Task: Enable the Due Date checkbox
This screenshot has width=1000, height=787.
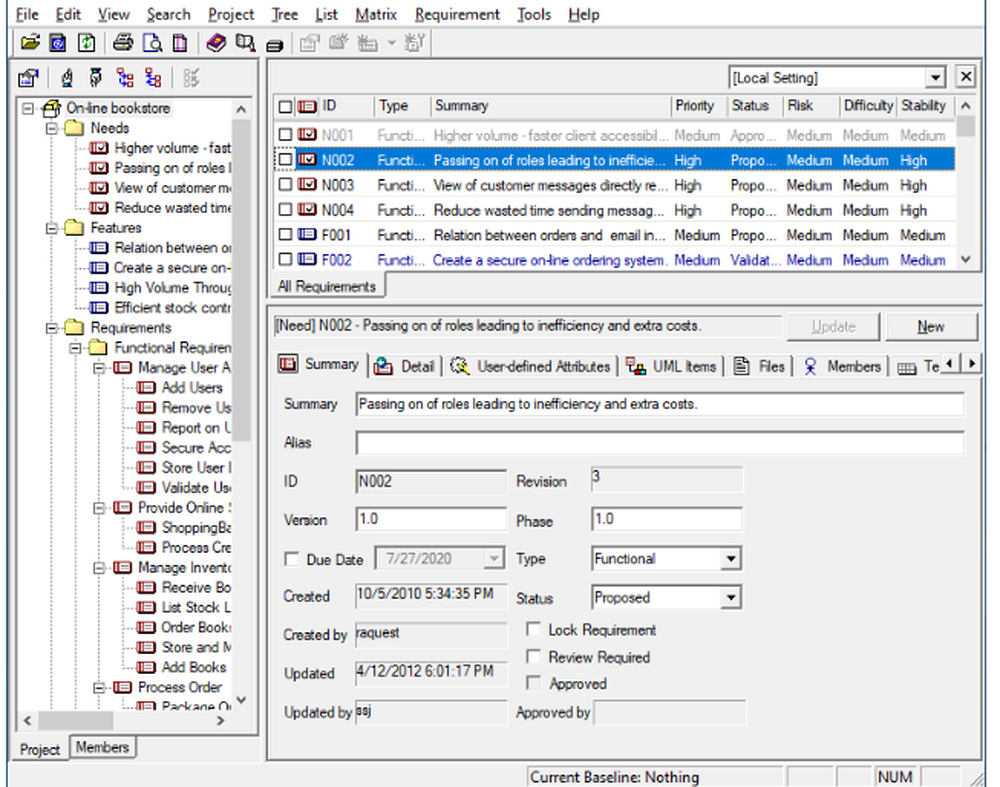Action: click(x=293, y=560)
